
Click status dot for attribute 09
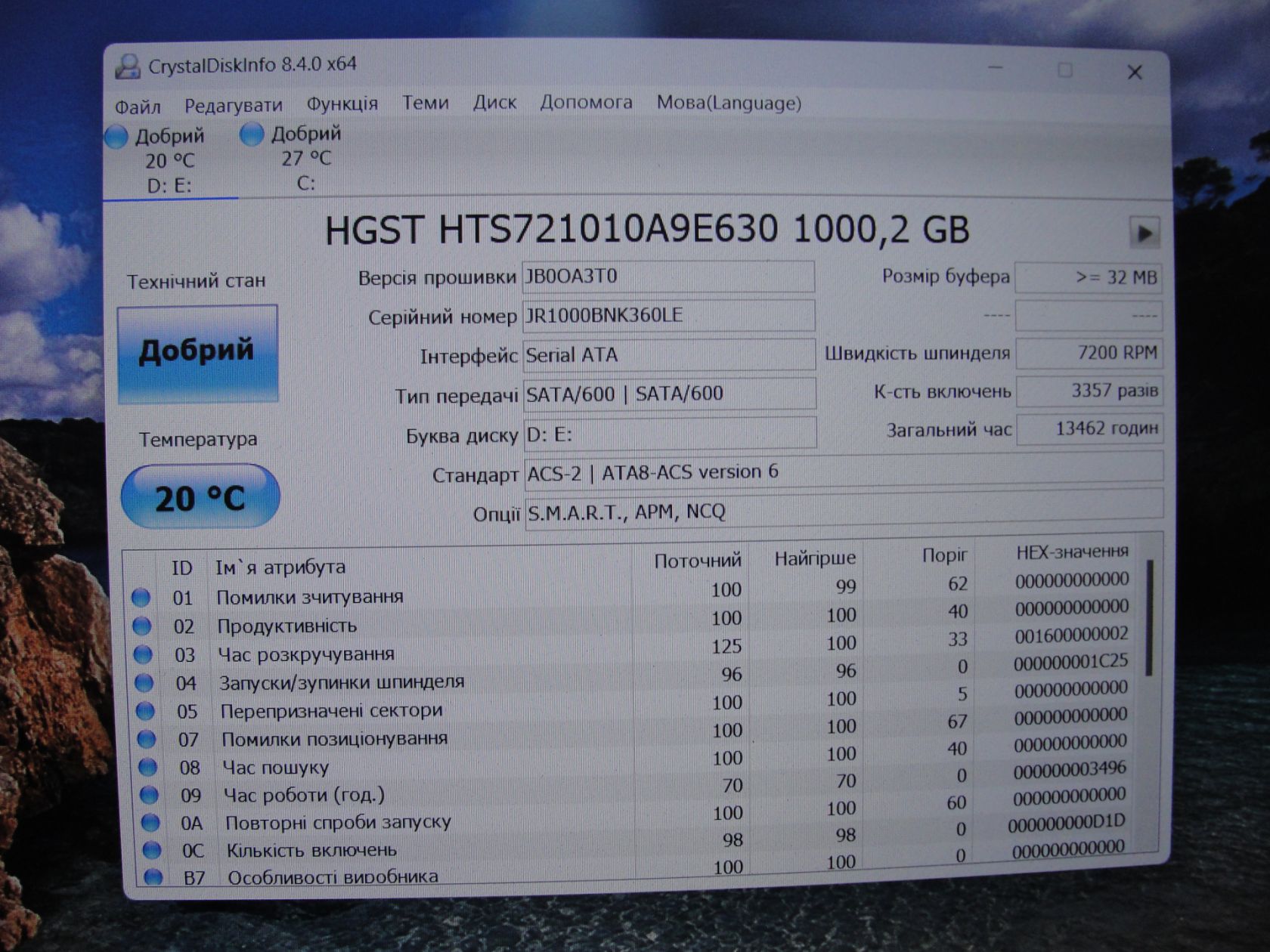click(149, 795)
